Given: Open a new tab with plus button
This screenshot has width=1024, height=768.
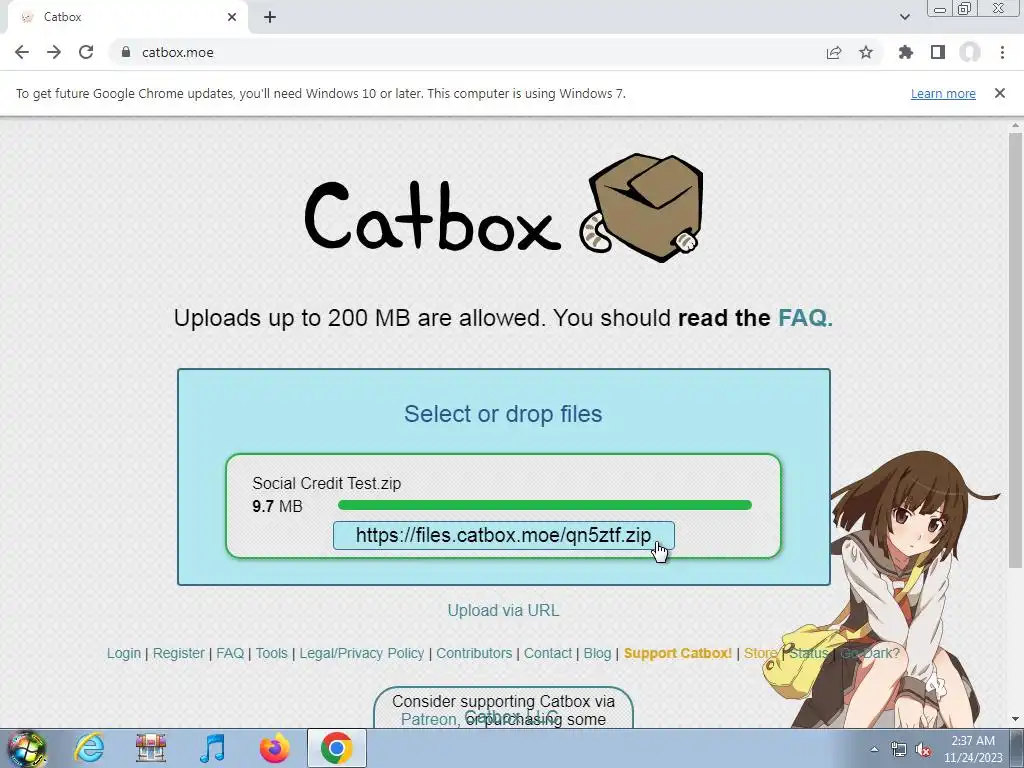Looking at the screenshot, I should tap(270, 17).
